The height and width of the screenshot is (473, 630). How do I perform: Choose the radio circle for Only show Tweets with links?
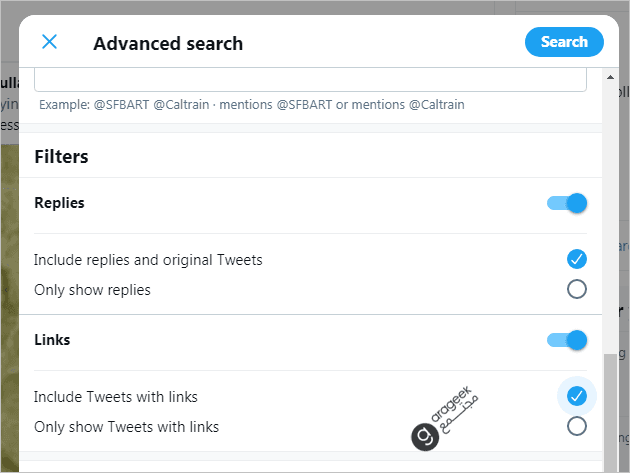pos(577,426)
